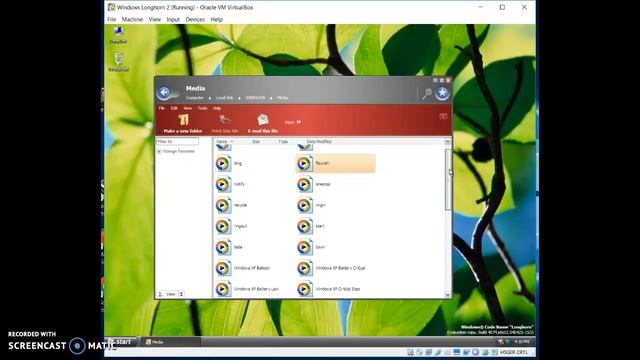Click the Print this file icon
The image size is (640, 360).
[x=225, y=120]
